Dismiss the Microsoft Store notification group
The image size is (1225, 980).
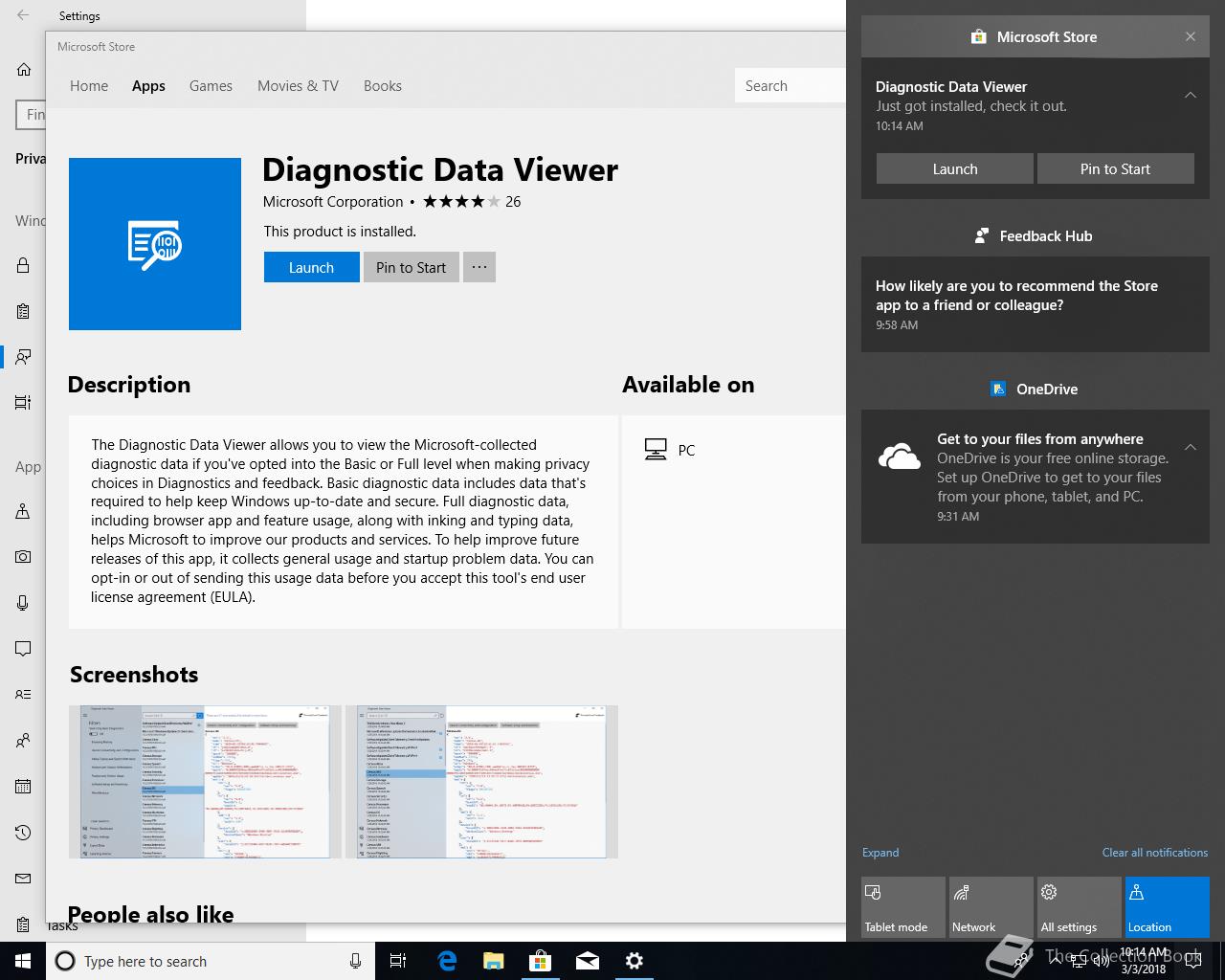coord(1191,36)
